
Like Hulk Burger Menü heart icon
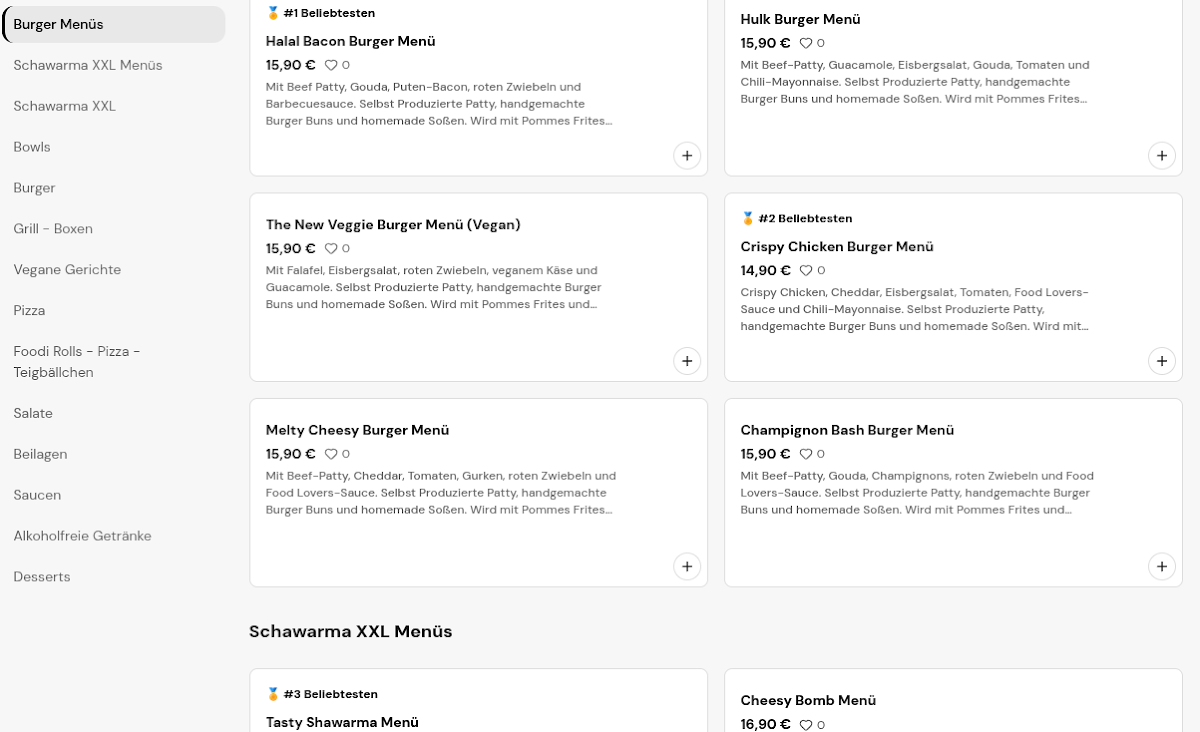[x=806, y=43]
